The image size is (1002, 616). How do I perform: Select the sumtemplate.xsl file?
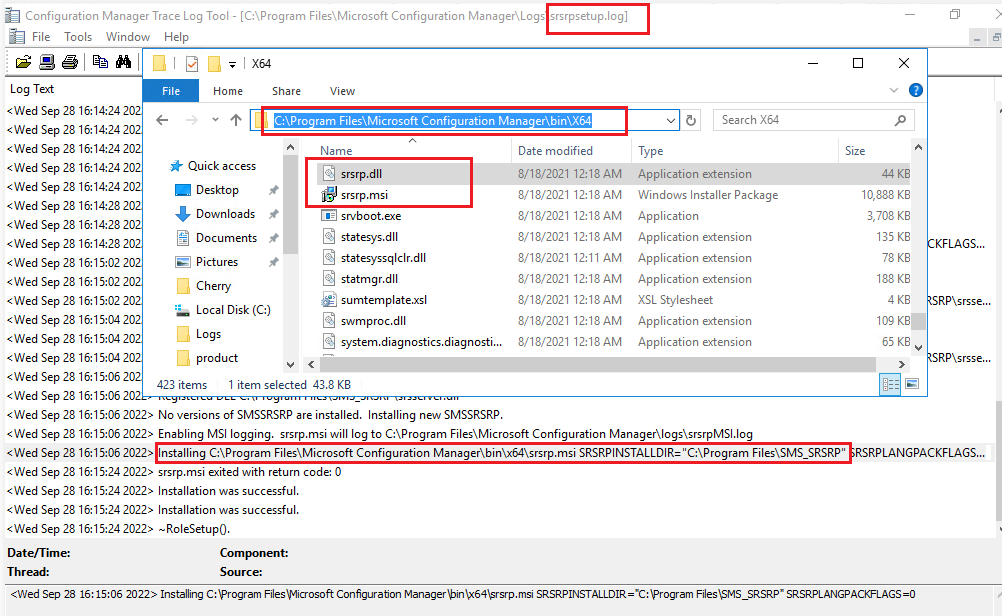tap(383, 300)
